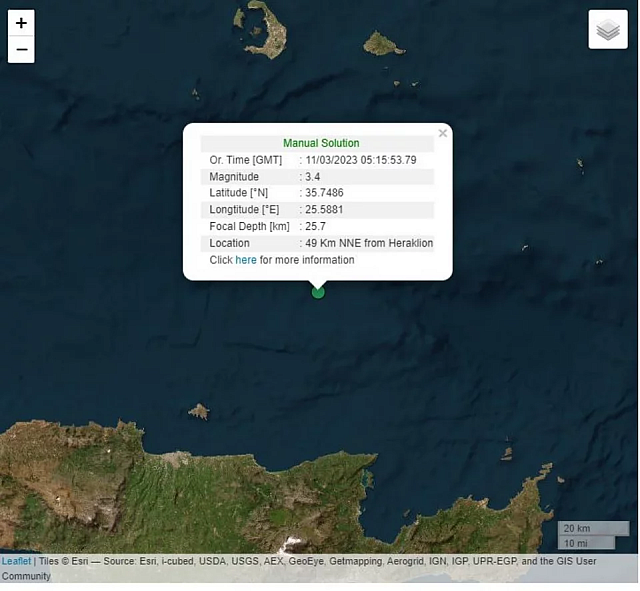The width and height of the screenshot is (640, 591).
Task: Click the 20 km scale bar
Action: pyautogui.click(x=584, y=528)
